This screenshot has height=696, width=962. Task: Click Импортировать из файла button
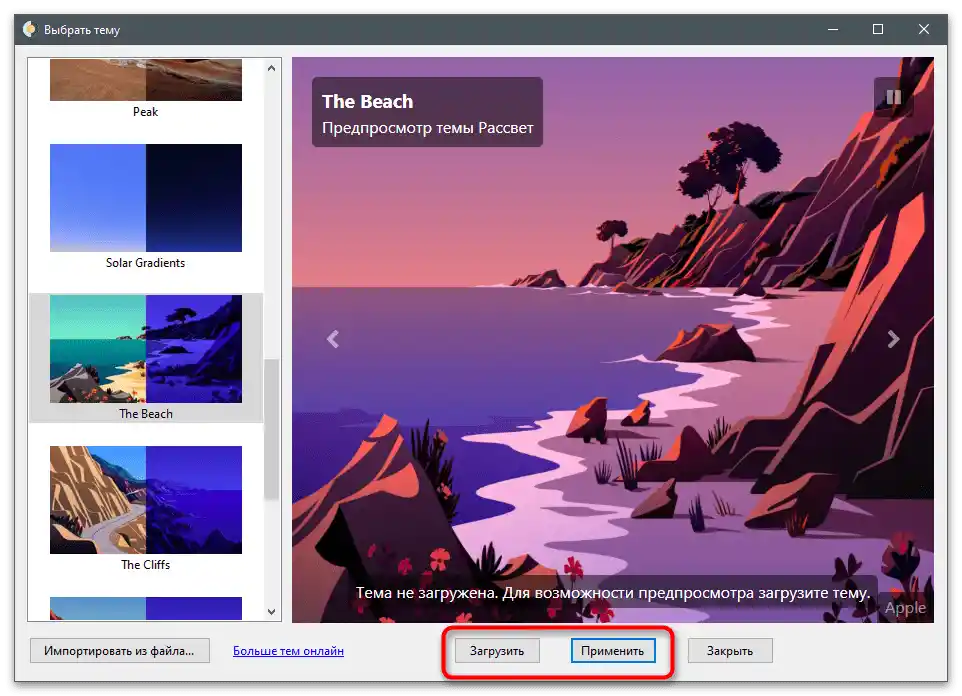[120, 651]
